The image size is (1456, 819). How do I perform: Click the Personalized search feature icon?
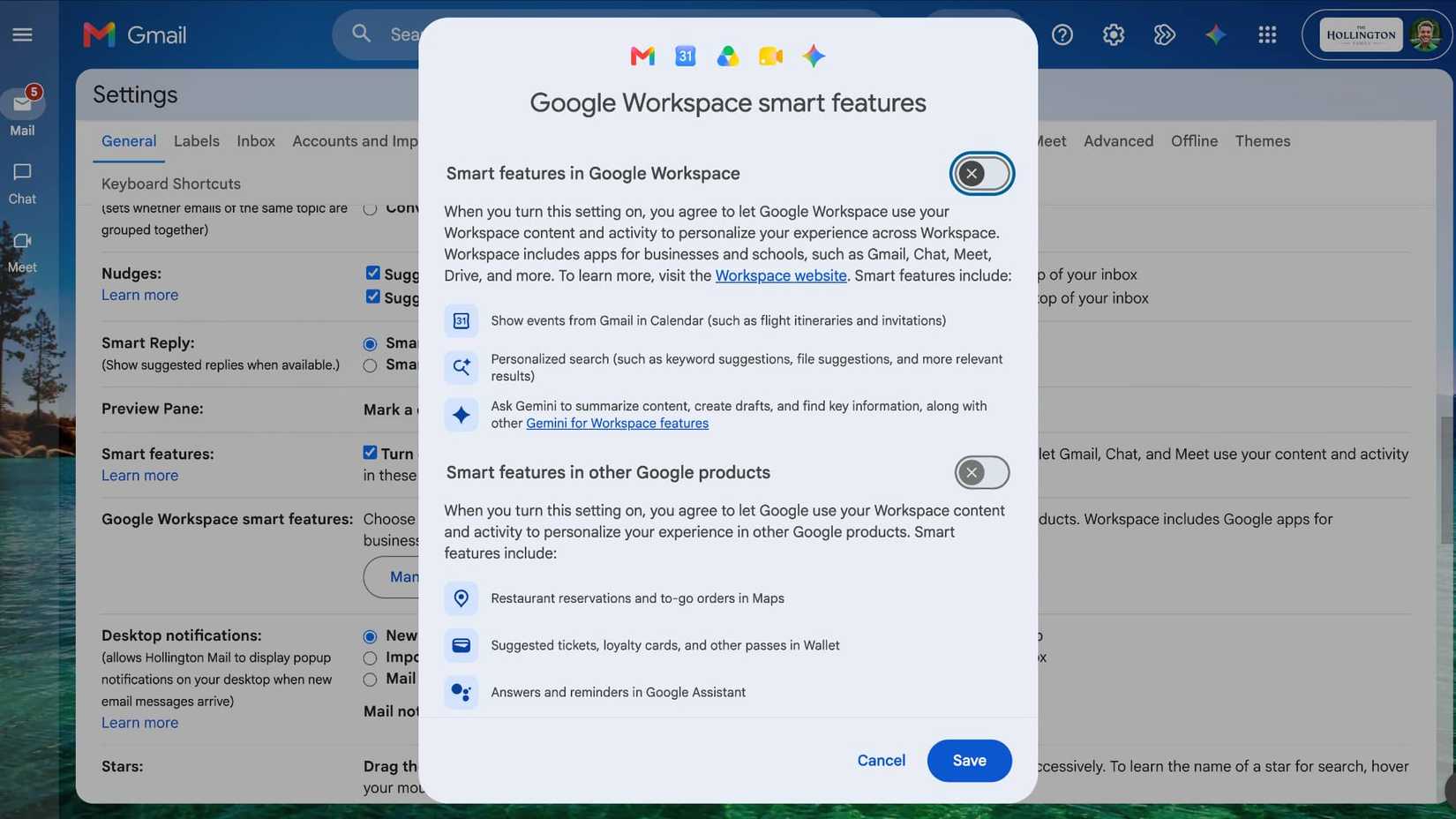tap(461, 367)
